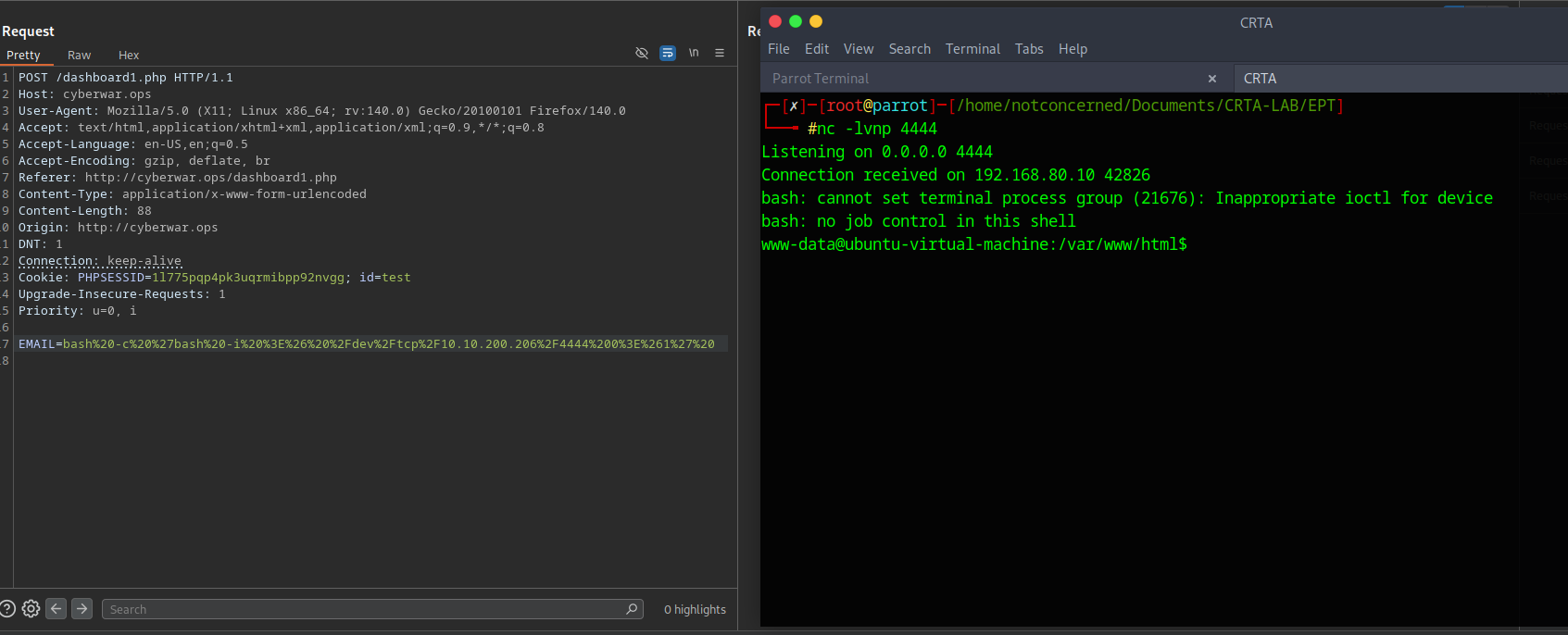
Task: Open the Terminal menu in menu bar
Action: [x=972, y=49]
